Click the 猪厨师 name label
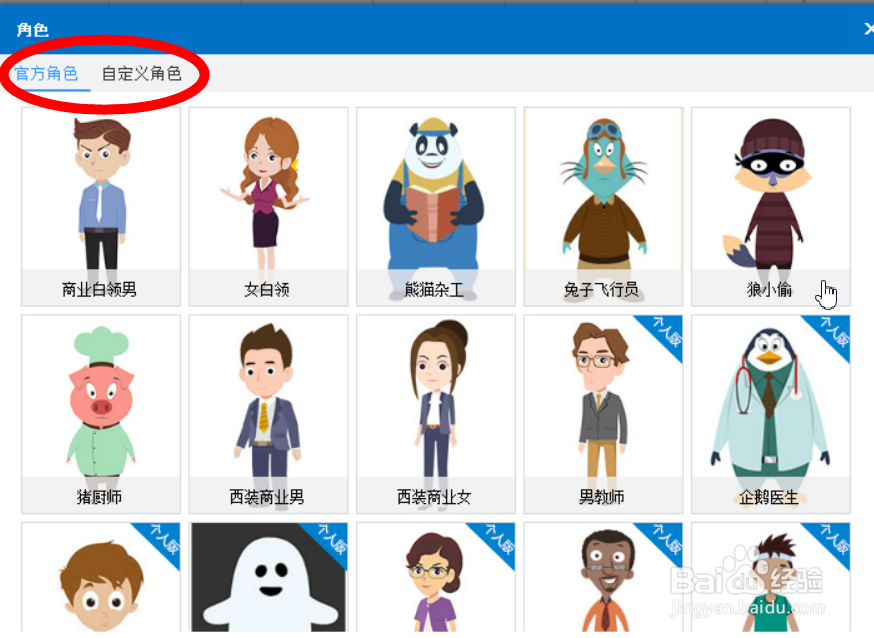 [x=99, y=496]
